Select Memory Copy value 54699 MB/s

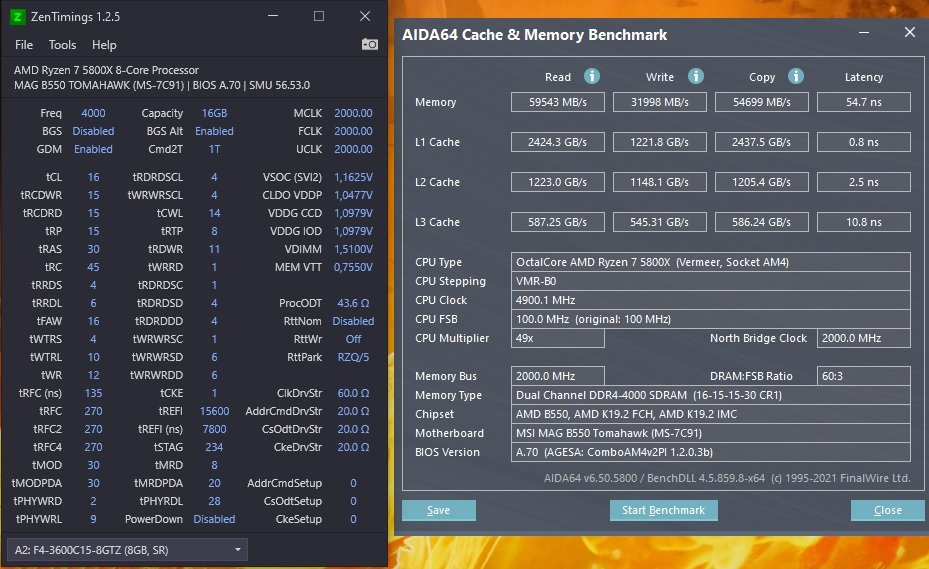761,102
